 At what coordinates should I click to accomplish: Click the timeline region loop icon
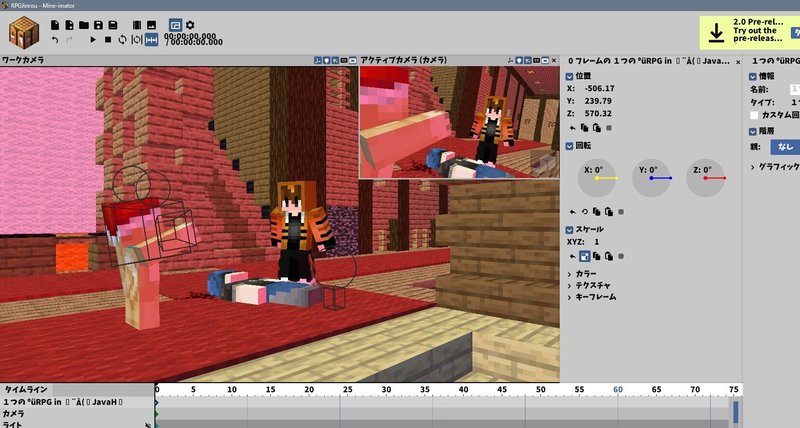point(137,40)
